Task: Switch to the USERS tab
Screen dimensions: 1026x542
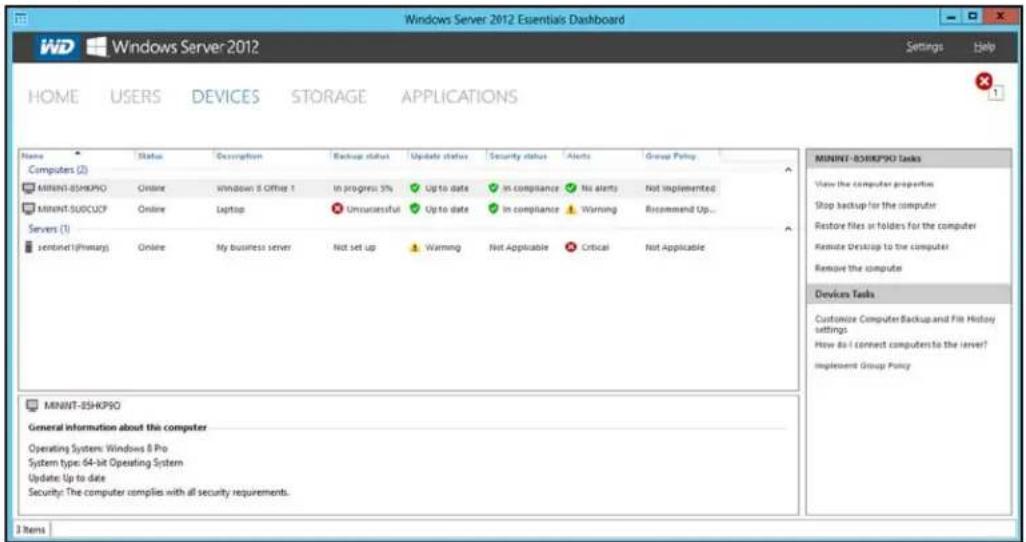Action: coord(135,97)
